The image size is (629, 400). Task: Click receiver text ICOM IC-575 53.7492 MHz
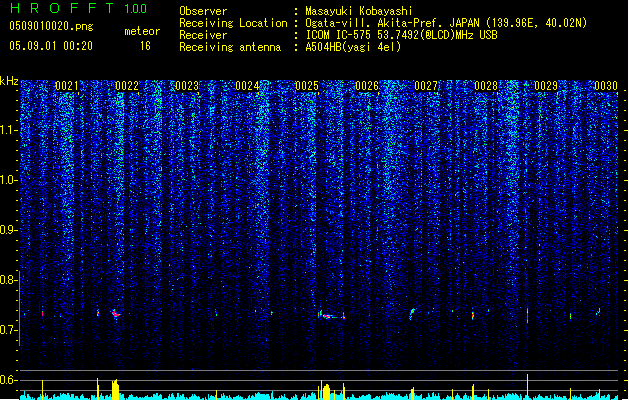coord(401,35)
